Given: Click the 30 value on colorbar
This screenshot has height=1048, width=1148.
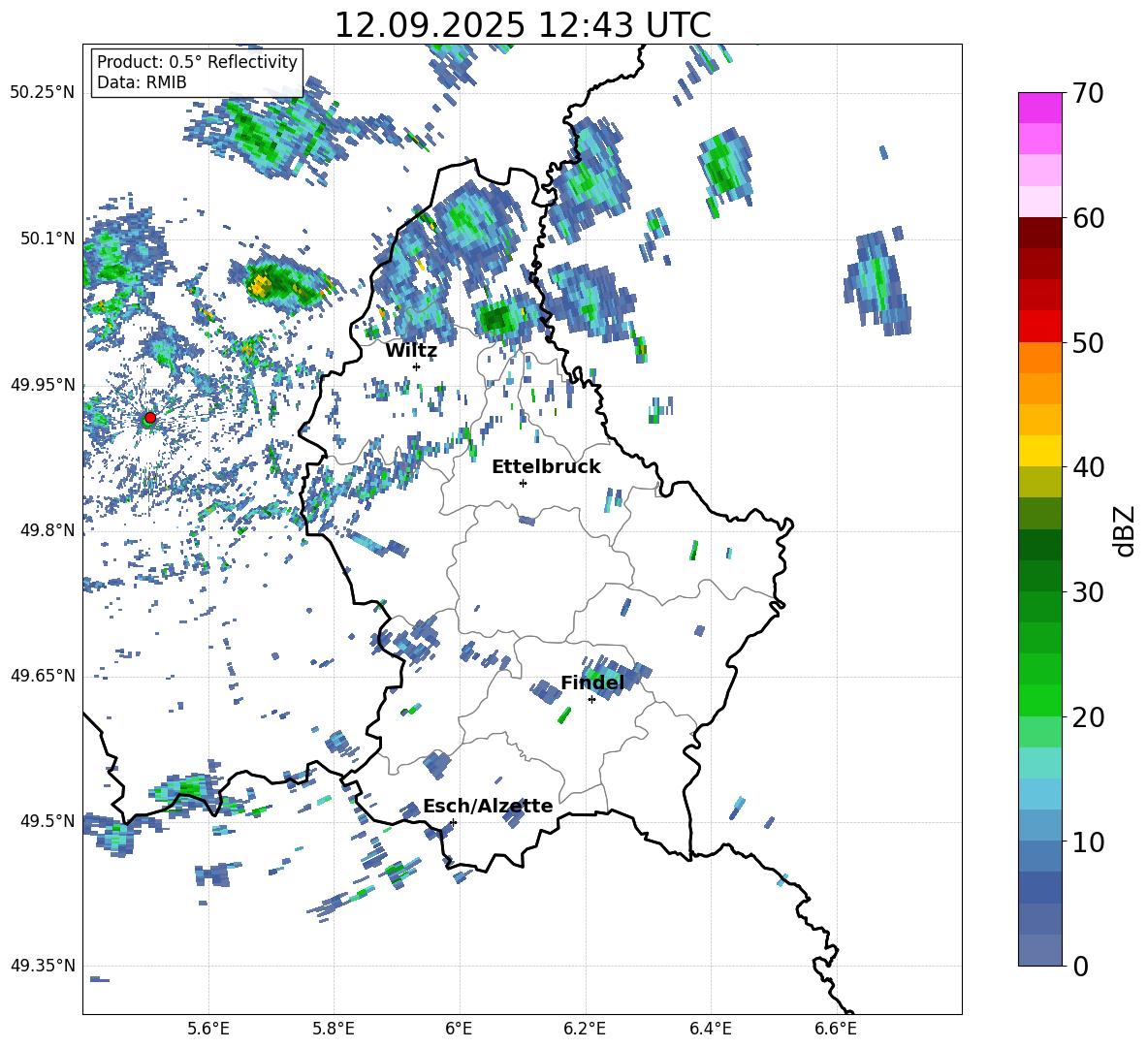Looking at the screenshot, I should (1089, 592).
